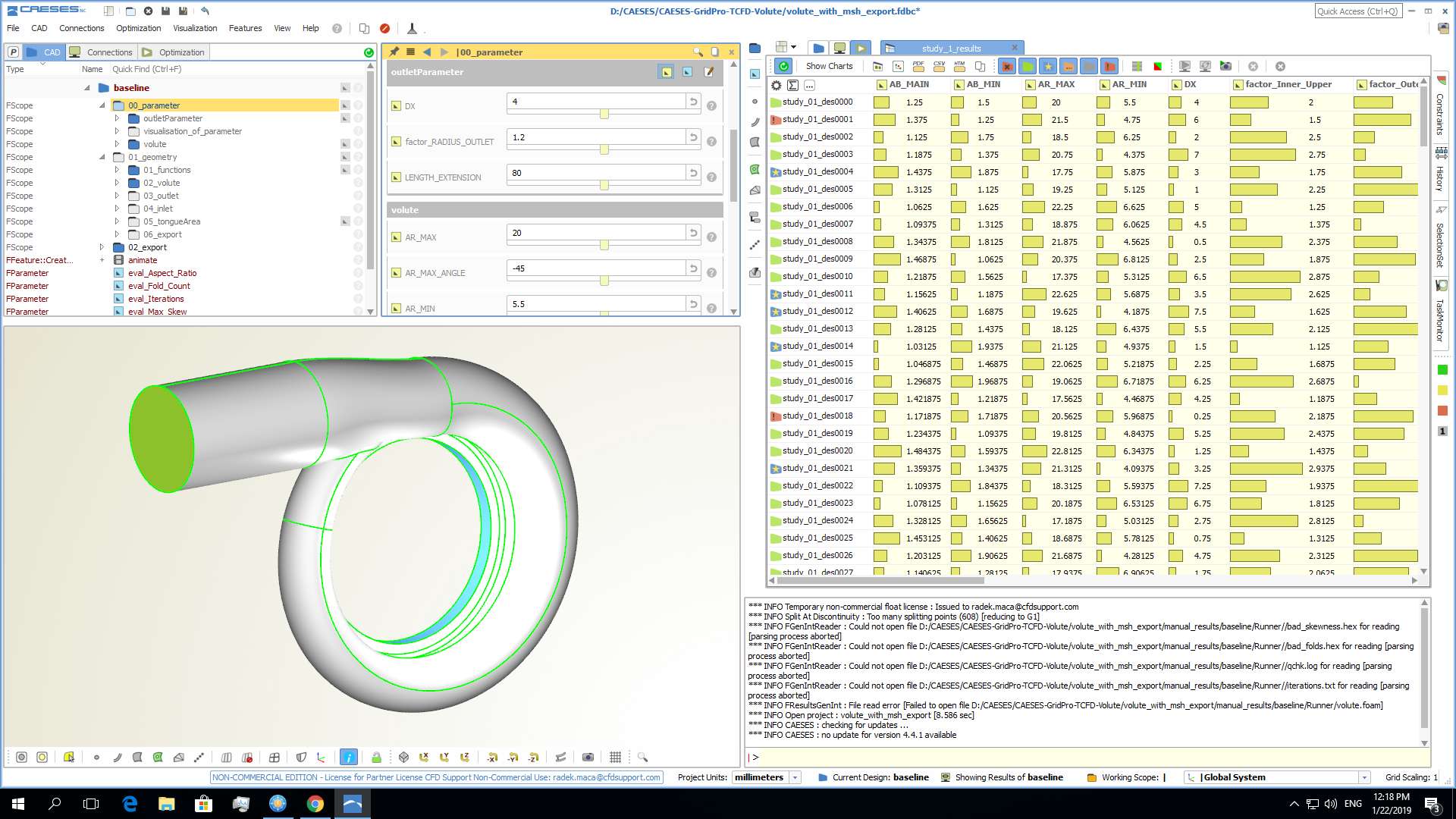1456x819 pixels.
Task: Toggle the star favorite designs filter
Action: coord(1048,67)
